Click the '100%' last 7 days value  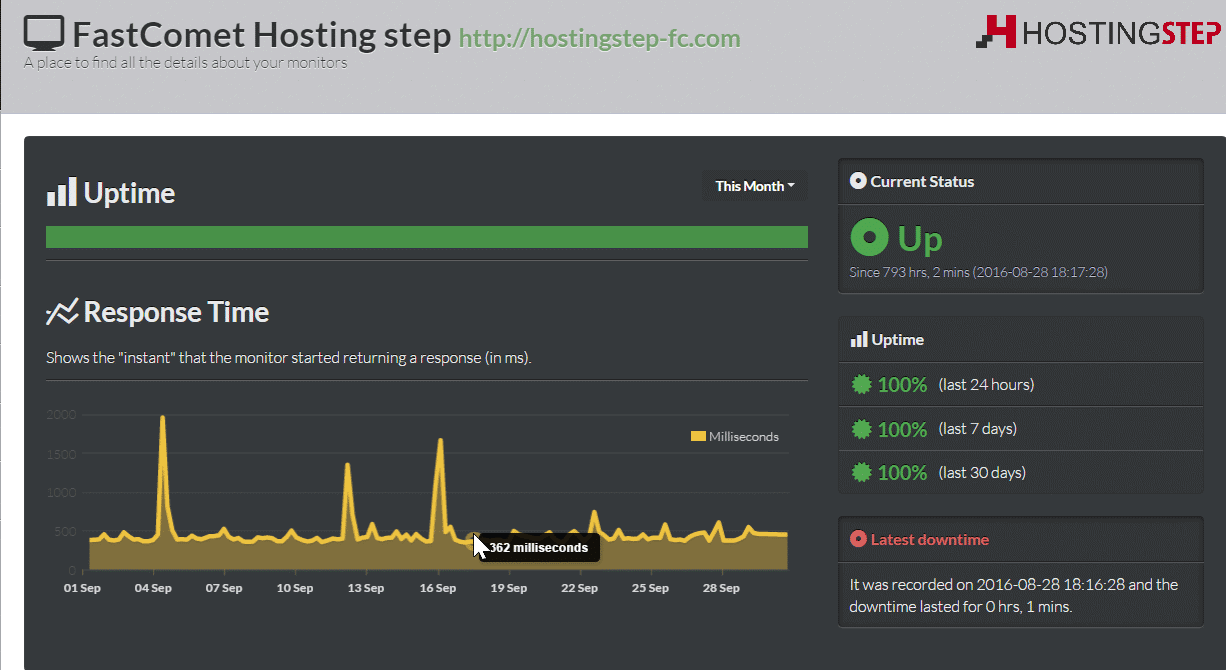(903, 429)
